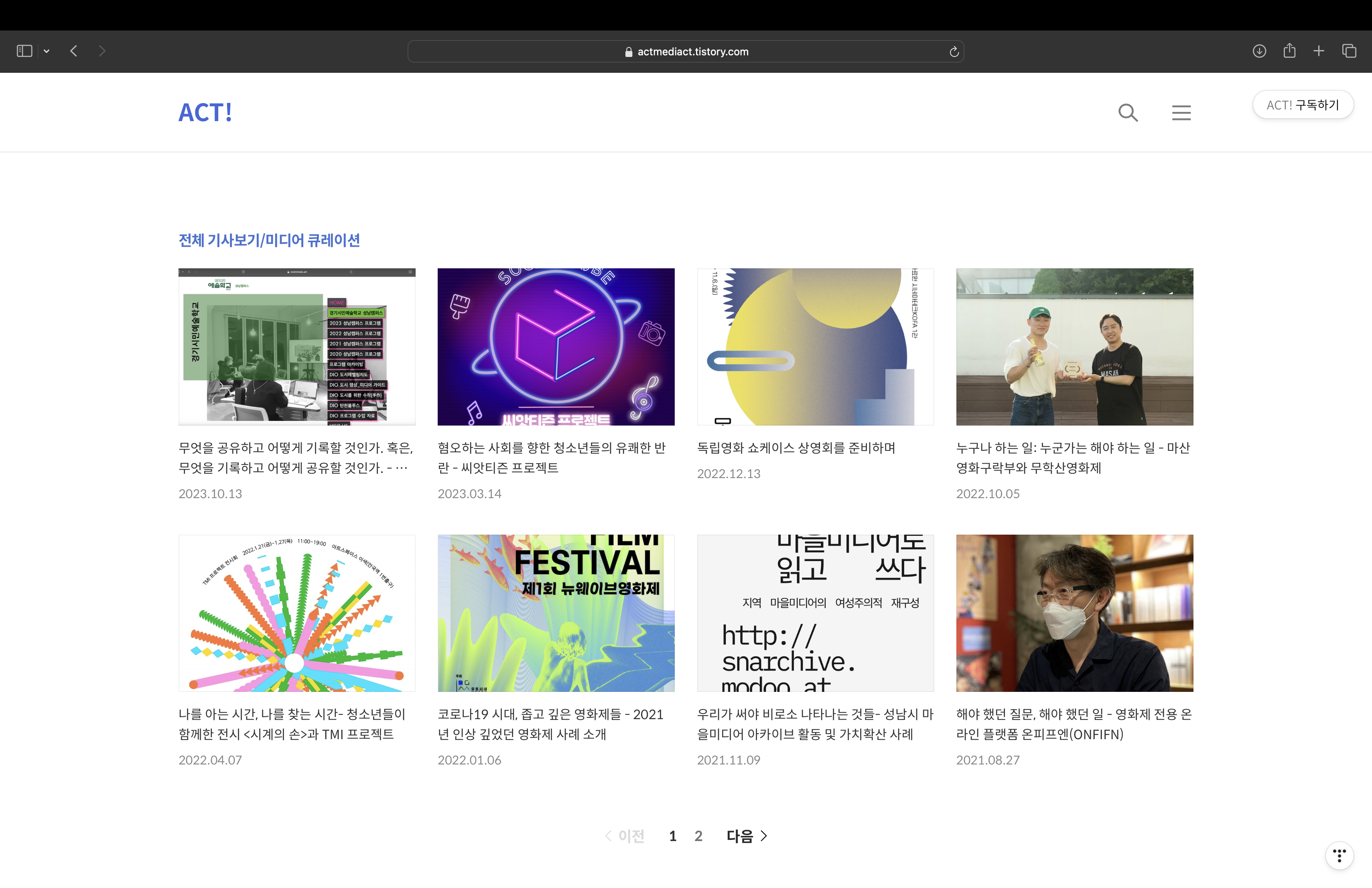Click the Share icon in toolbar

[1289, 51]
